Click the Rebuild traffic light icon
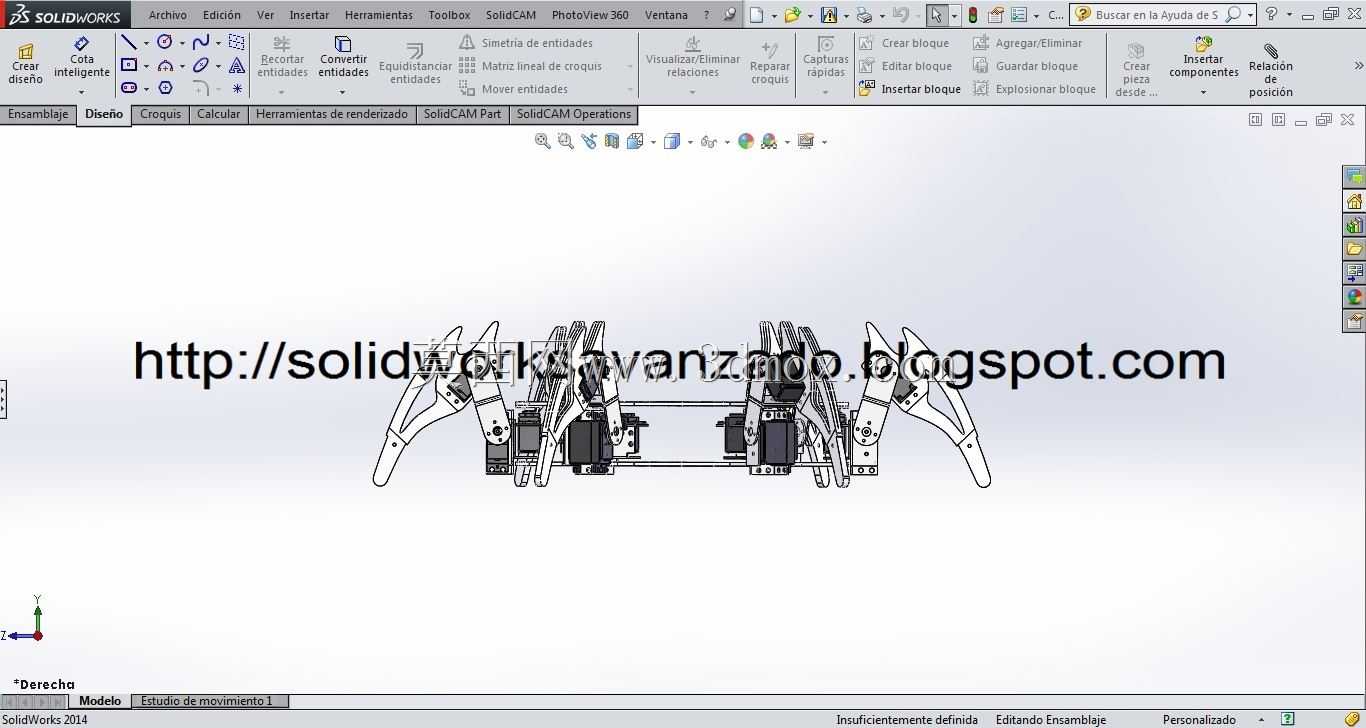 [972, 15]
